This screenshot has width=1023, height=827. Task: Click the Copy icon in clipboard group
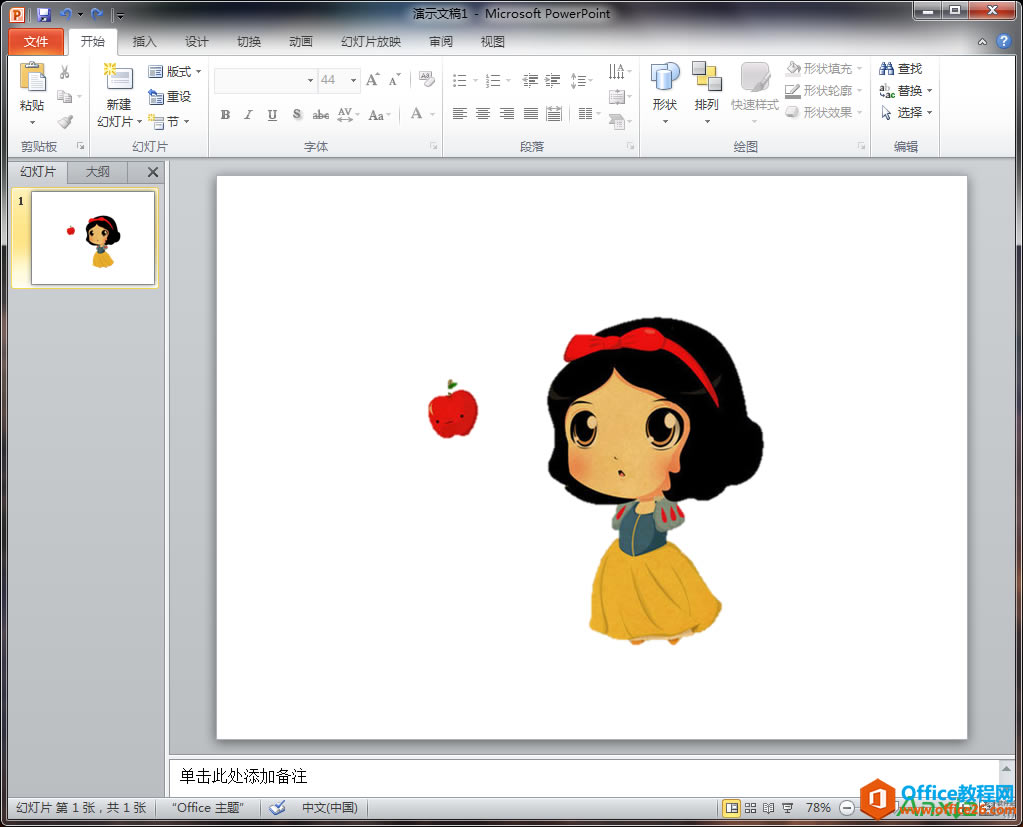pos(65,97)
